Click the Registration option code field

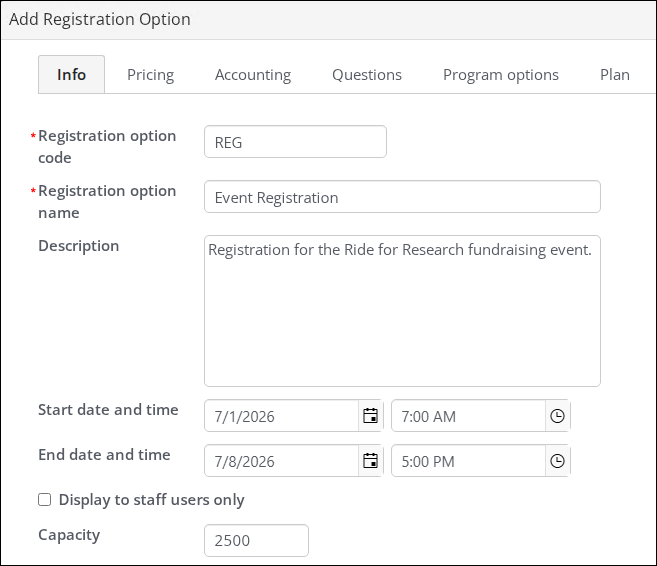295,142
